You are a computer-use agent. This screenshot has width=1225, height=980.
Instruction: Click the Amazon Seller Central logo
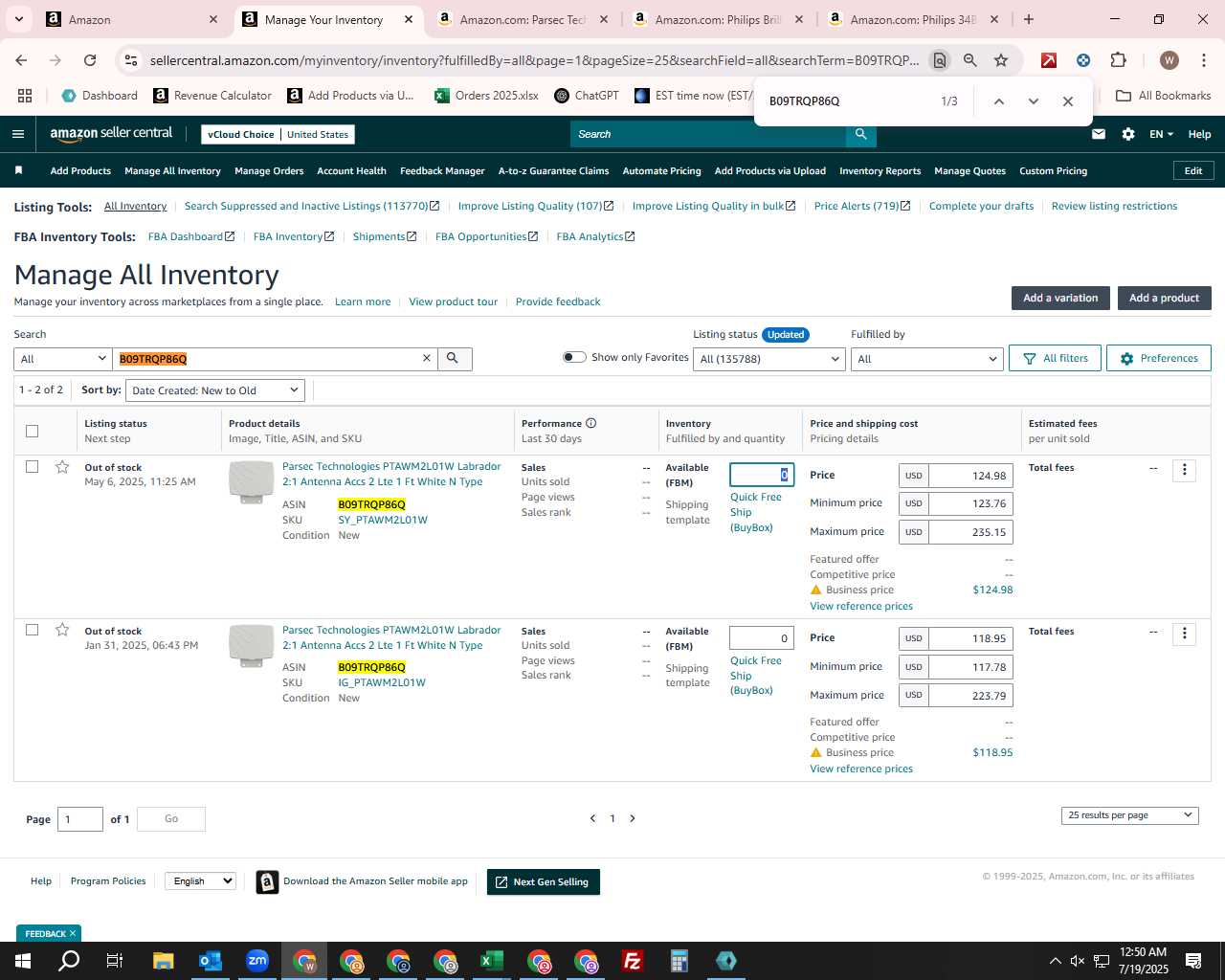click(111, 134)
